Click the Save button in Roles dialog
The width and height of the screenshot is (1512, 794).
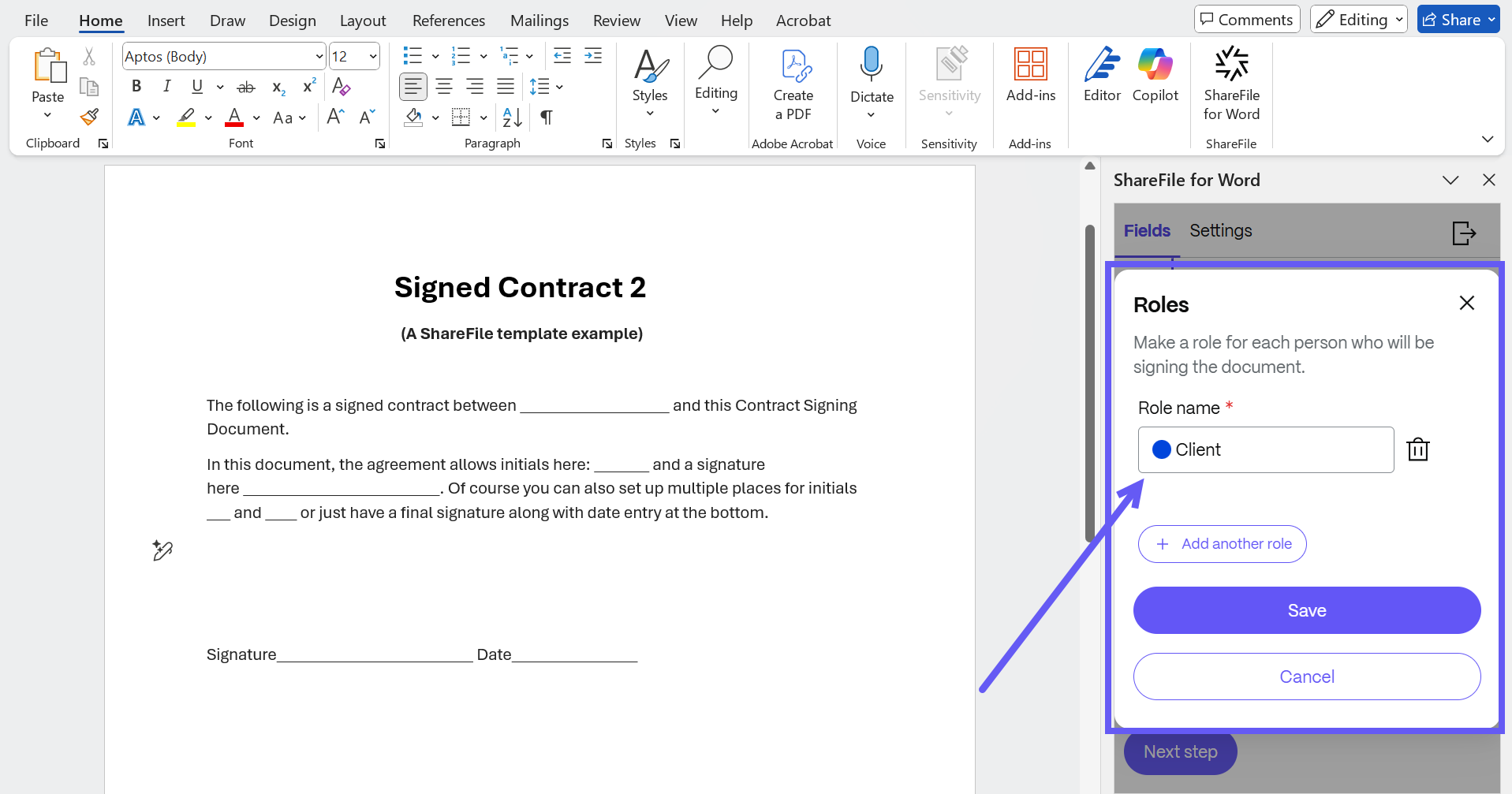click(1306, 610)
